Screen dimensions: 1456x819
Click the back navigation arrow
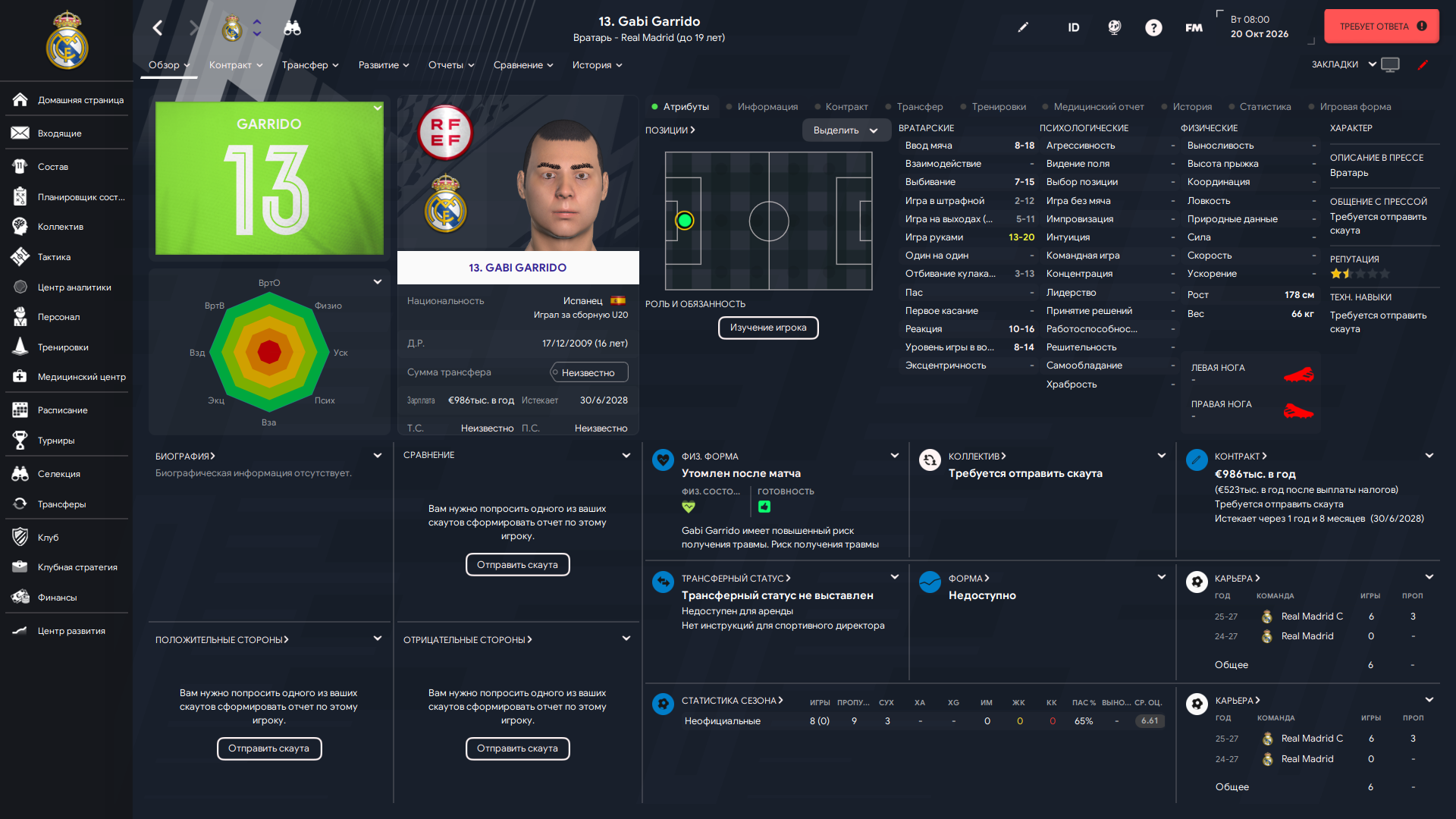tap(158, 28)
